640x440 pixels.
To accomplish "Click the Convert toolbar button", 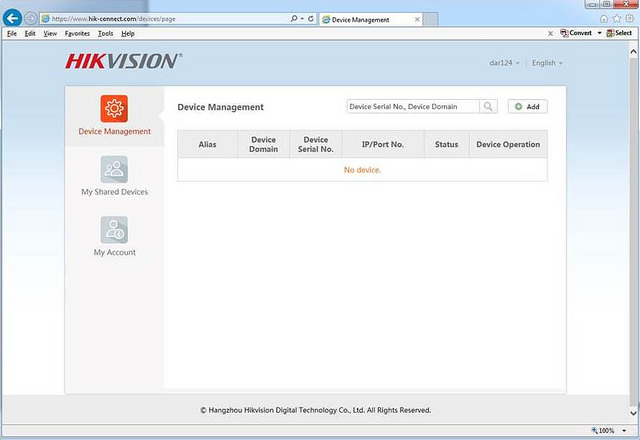I will (576, 33).
